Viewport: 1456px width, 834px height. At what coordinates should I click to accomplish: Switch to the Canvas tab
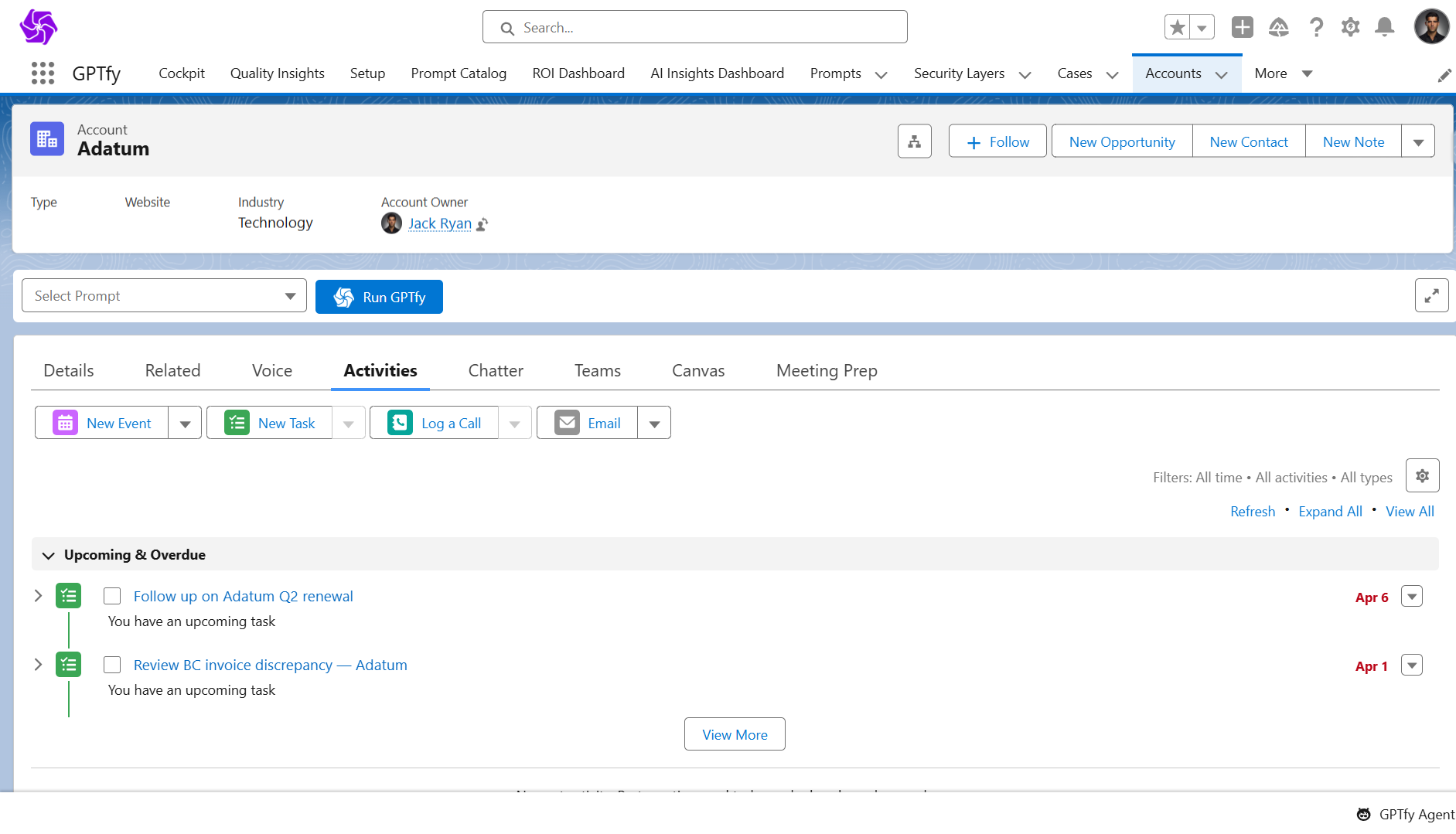698,371
